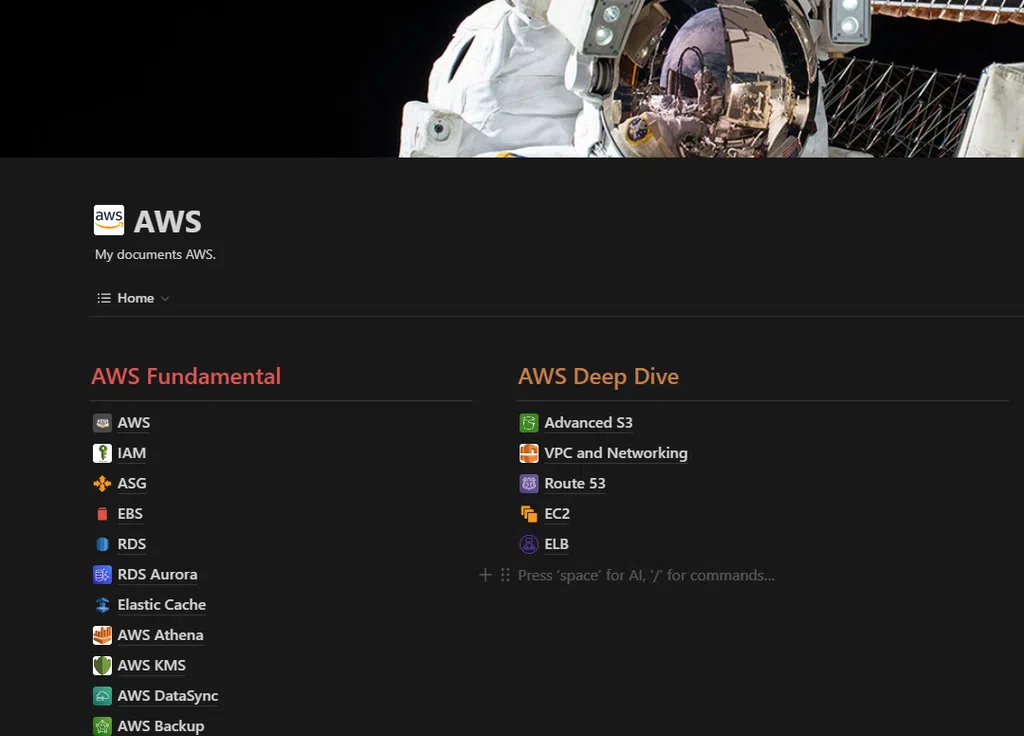Image resolution: width=1024 pixels, height=736 pixels.
Task: Click the AWS logo page icon
Action: pos(109,220)
